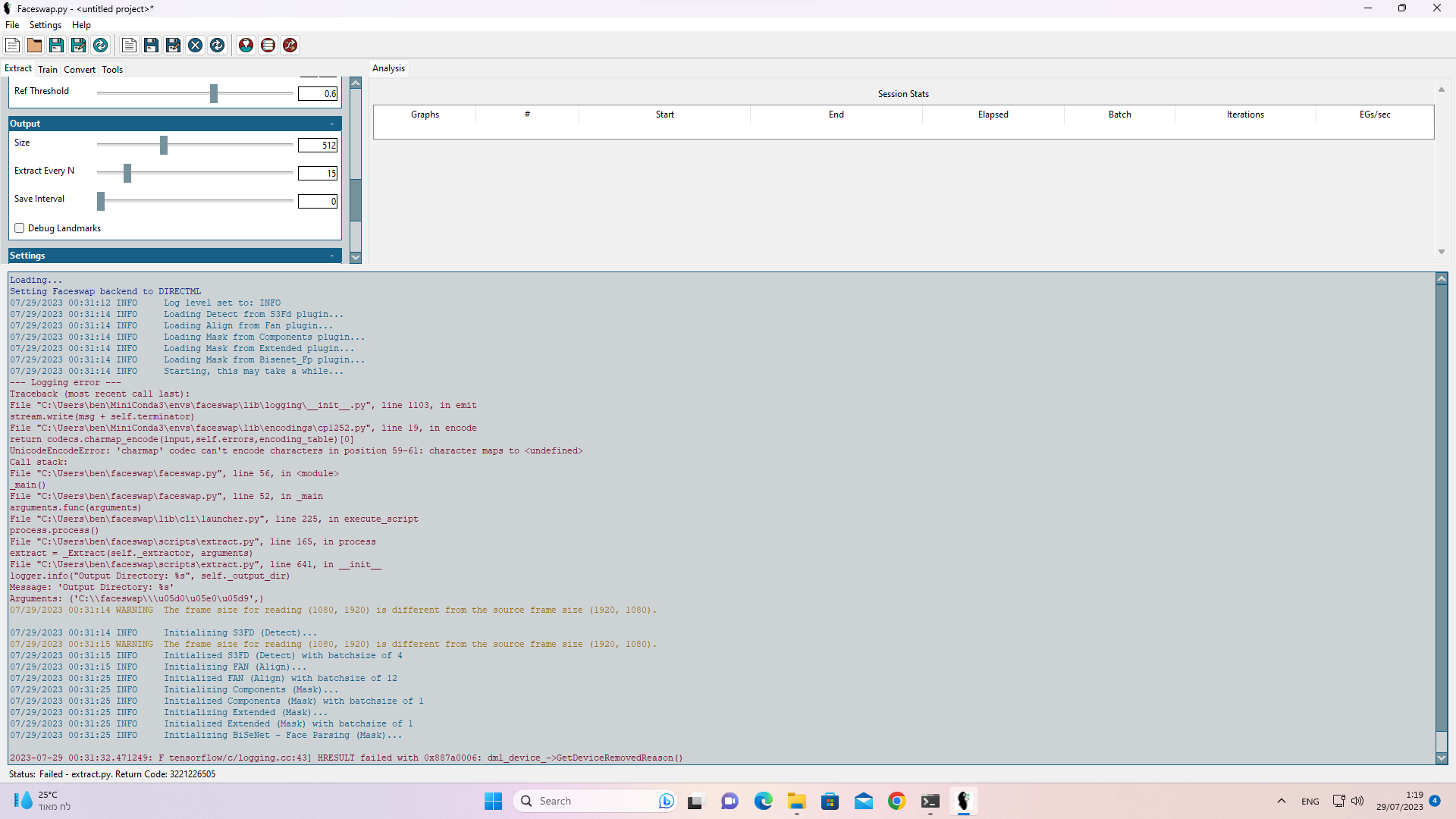Click the Size value field showing 512

click(318, 146)
